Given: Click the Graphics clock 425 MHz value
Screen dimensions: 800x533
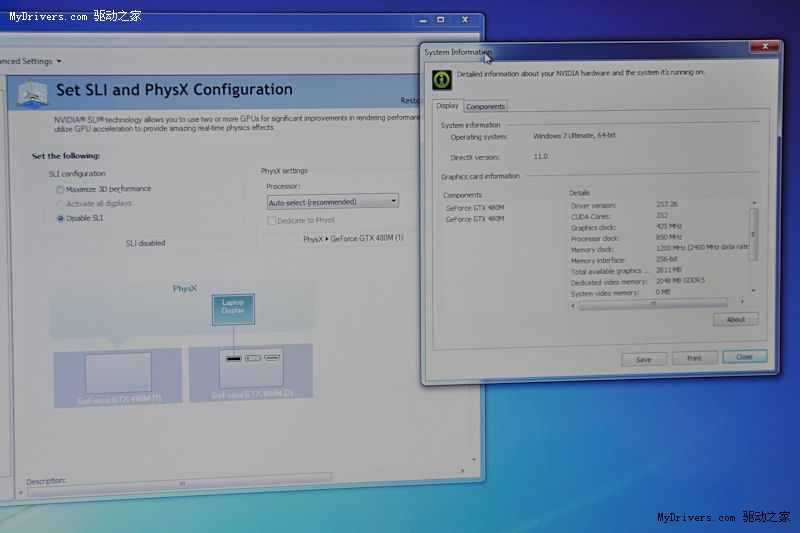Looking at the screenshot, I should click(x=669, y=226).
